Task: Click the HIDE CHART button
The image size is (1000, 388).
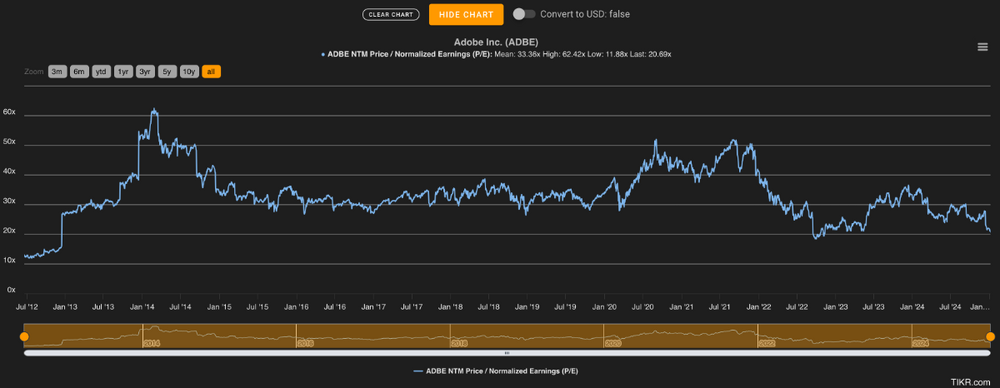Action: point(466,14)
